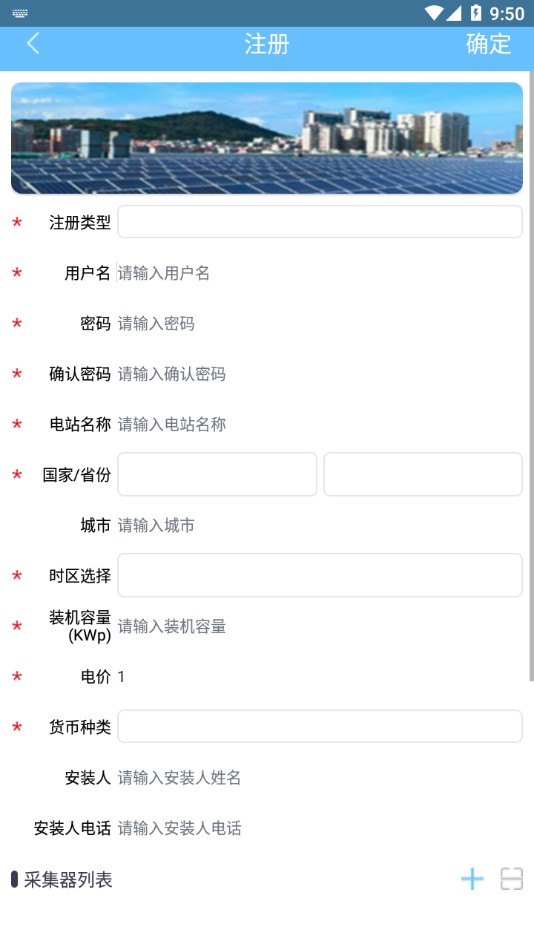
Task: Open the scan code icon
Action: point(512,879)
